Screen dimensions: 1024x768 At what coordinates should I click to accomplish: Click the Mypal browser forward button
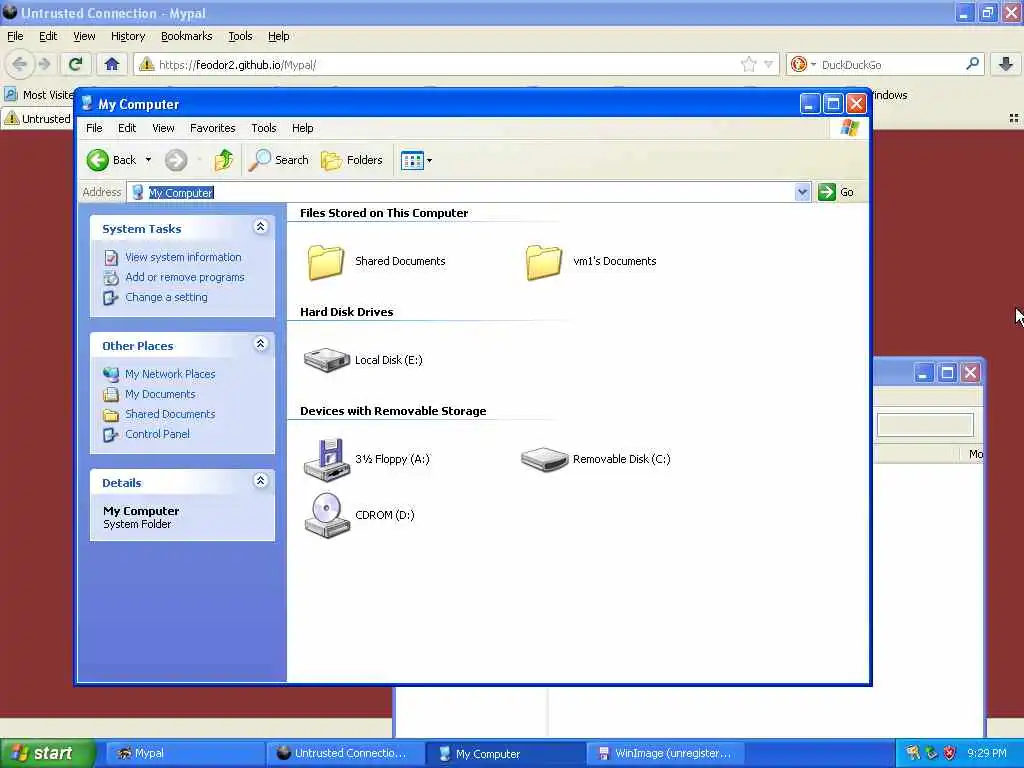point(44,64)
